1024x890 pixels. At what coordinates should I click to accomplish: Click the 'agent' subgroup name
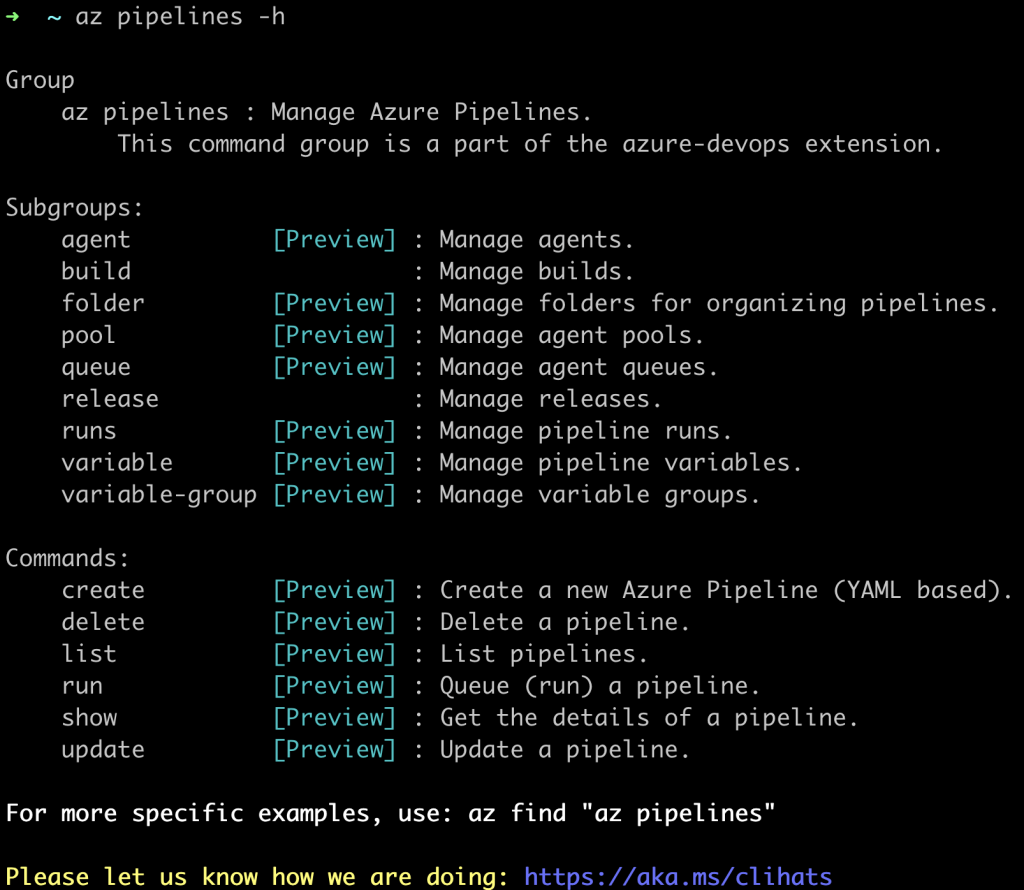point(96,240)
